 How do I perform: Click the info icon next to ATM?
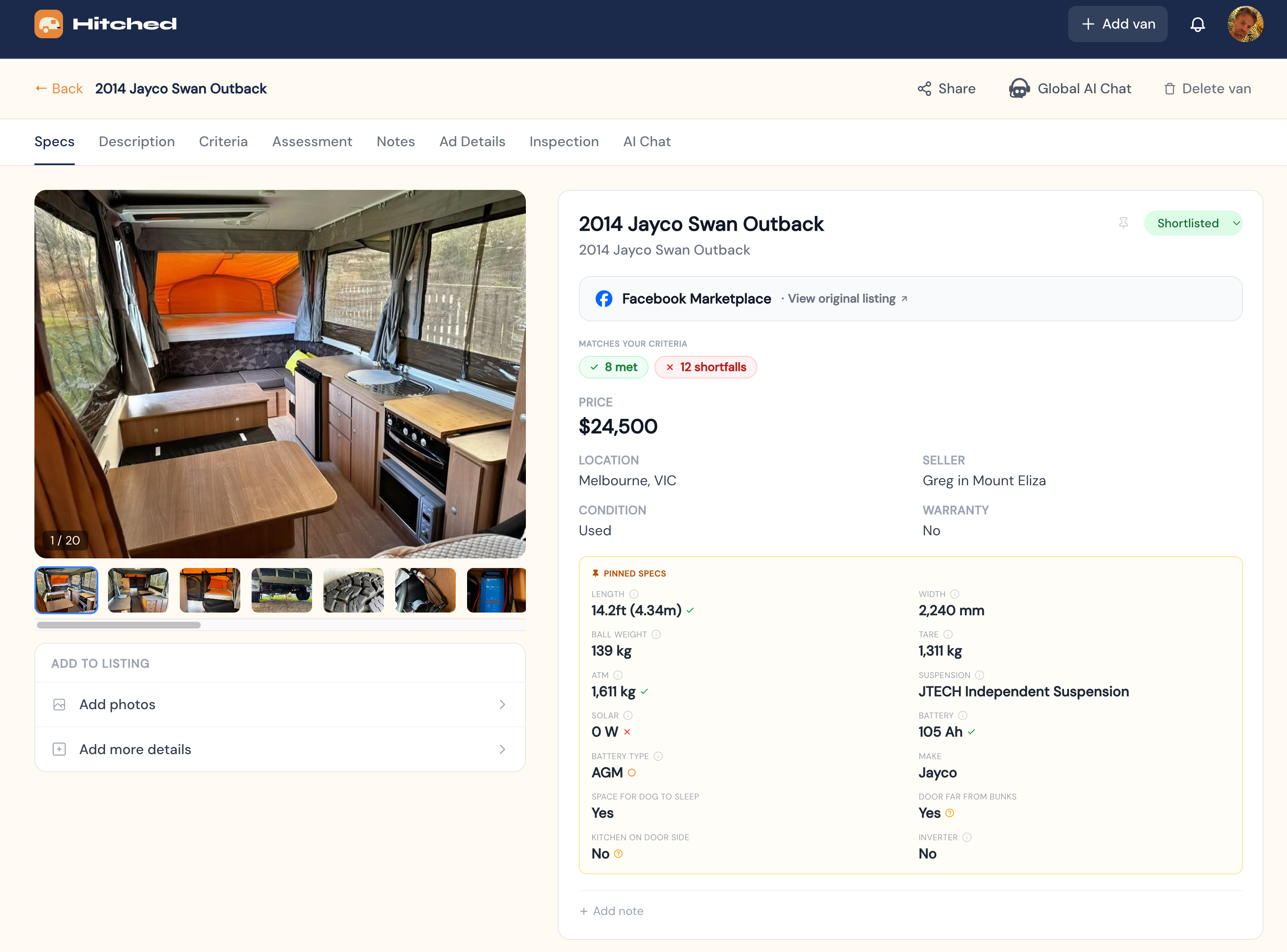(x=618, y=675)
